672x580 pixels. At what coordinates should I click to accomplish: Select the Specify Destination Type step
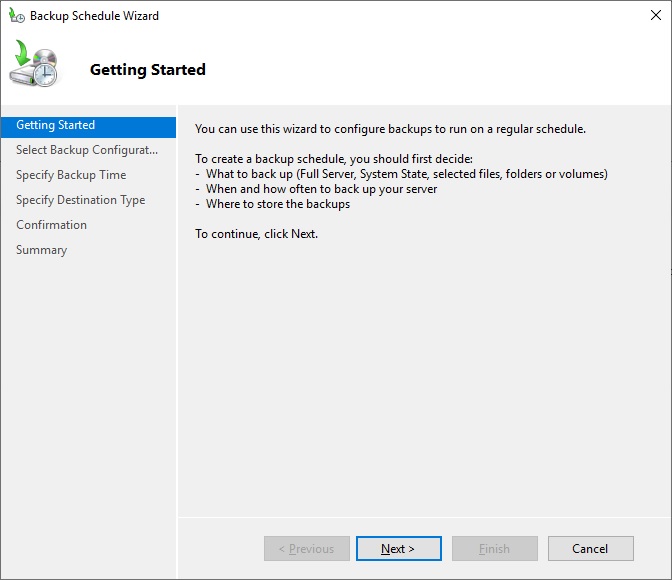[81, 200]
